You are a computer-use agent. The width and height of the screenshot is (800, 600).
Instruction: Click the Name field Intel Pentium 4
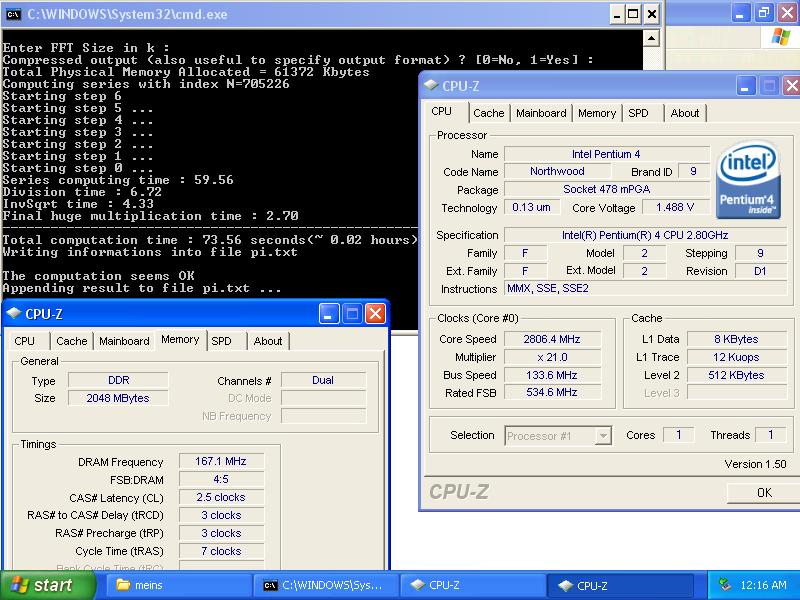pos(607,154)
